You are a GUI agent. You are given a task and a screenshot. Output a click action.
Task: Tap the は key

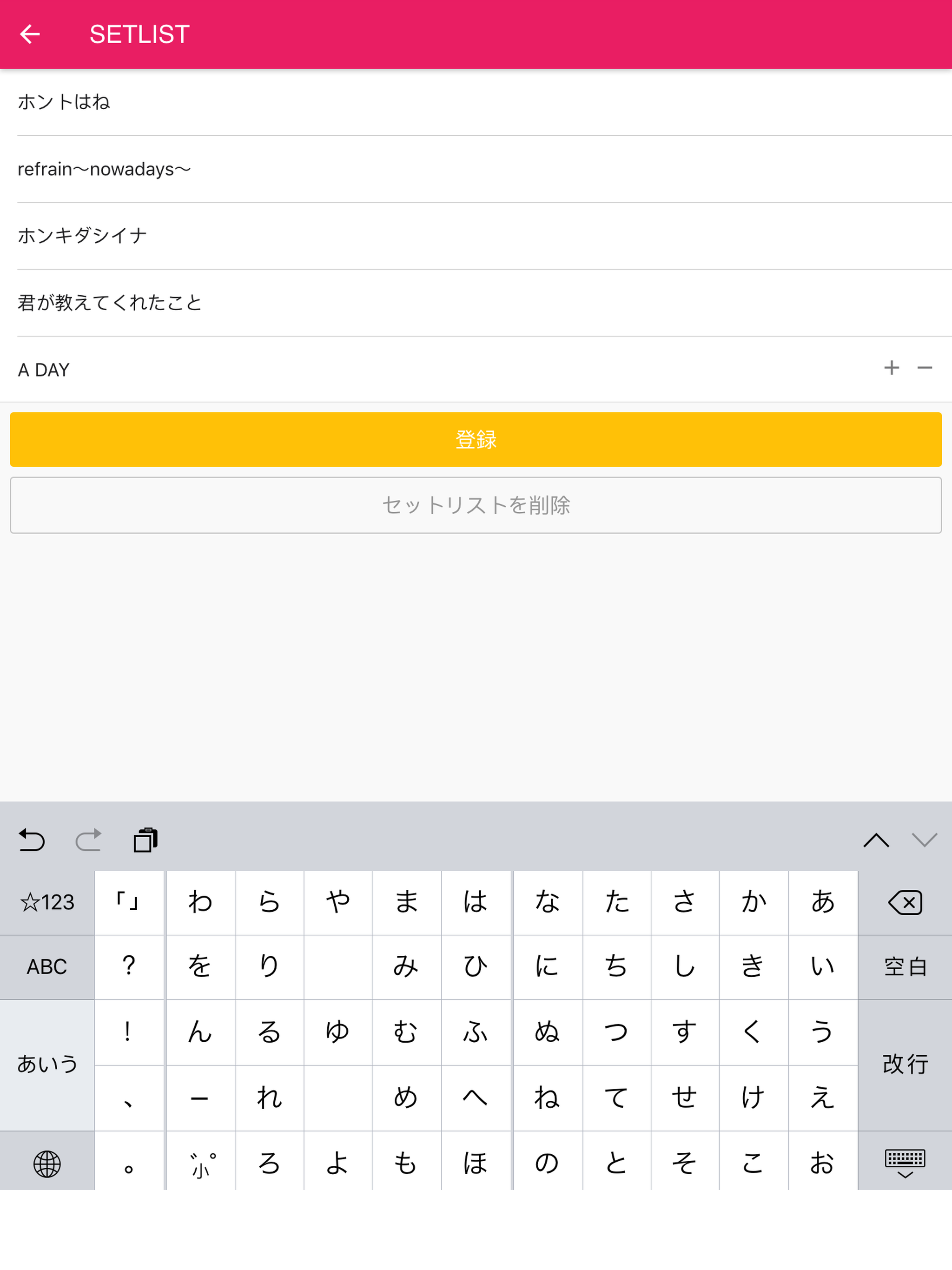tap(476, 903)
